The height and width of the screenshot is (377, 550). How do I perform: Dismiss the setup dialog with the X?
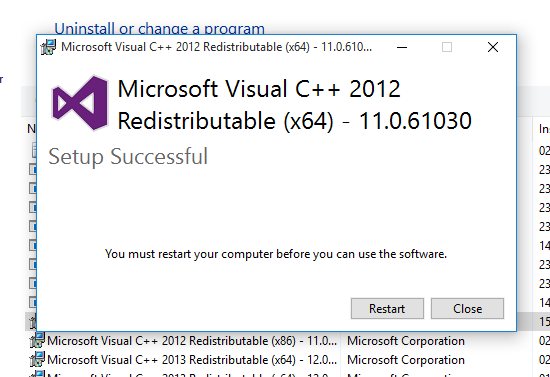(493, 47)
